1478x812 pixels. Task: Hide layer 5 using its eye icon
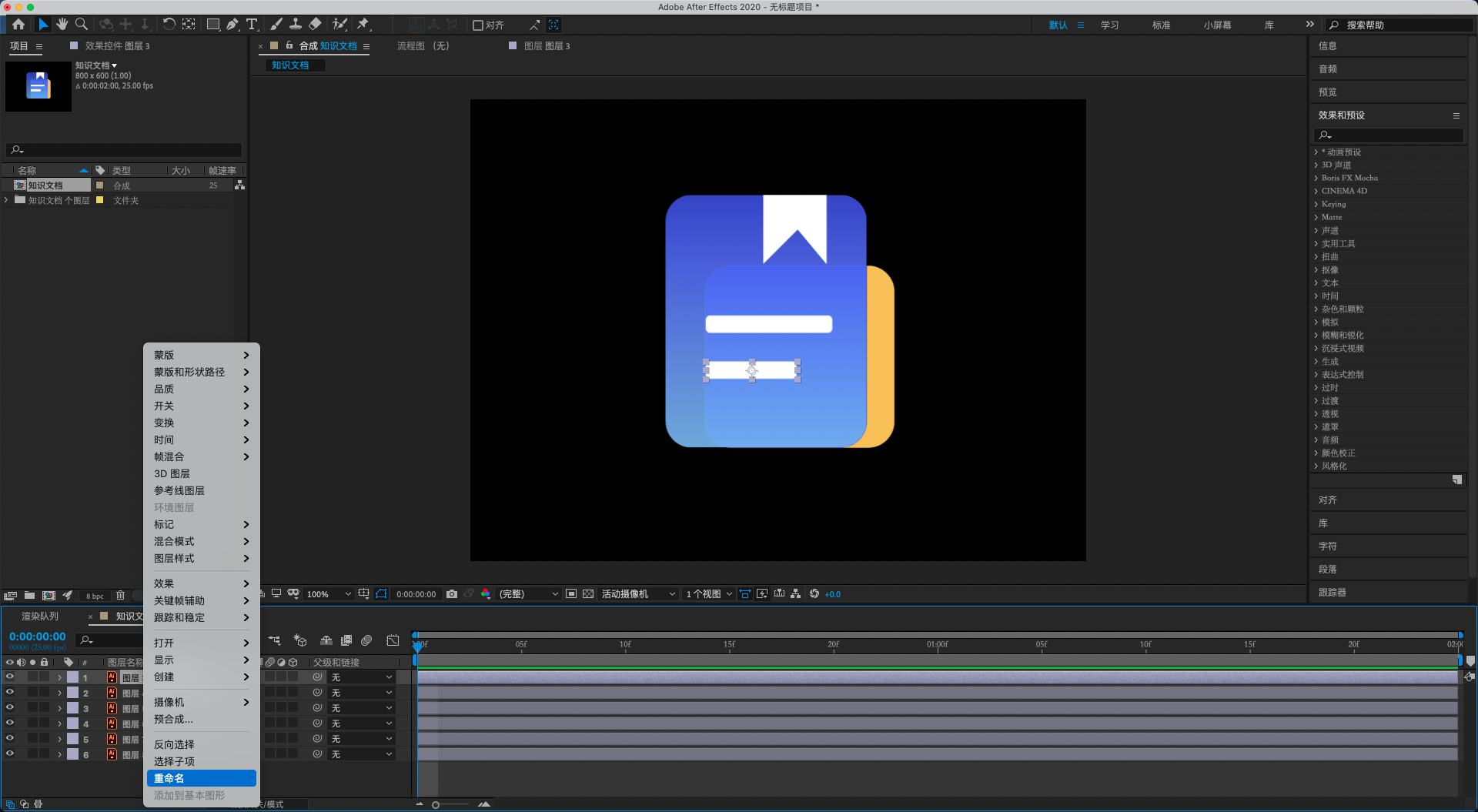tap(10, 738)
